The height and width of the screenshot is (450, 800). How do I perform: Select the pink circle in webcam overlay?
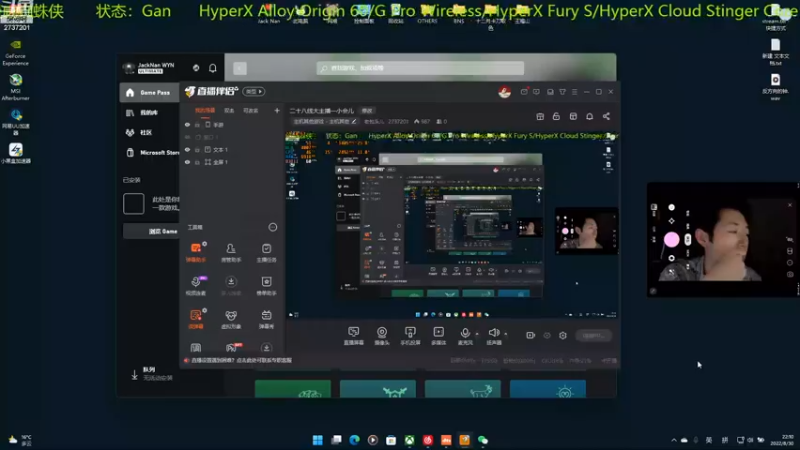[x=671, y=239]
